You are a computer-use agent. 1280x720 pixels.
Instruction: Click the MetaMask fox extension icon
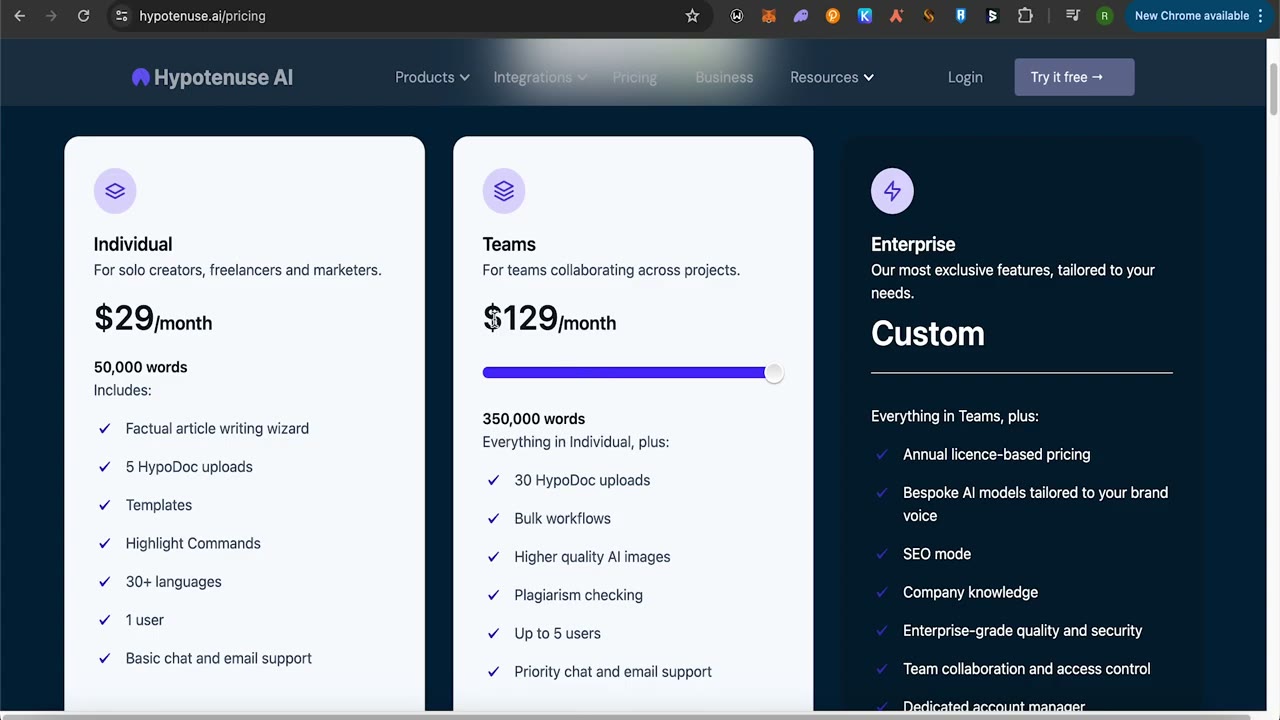click(x=769, y=16)
